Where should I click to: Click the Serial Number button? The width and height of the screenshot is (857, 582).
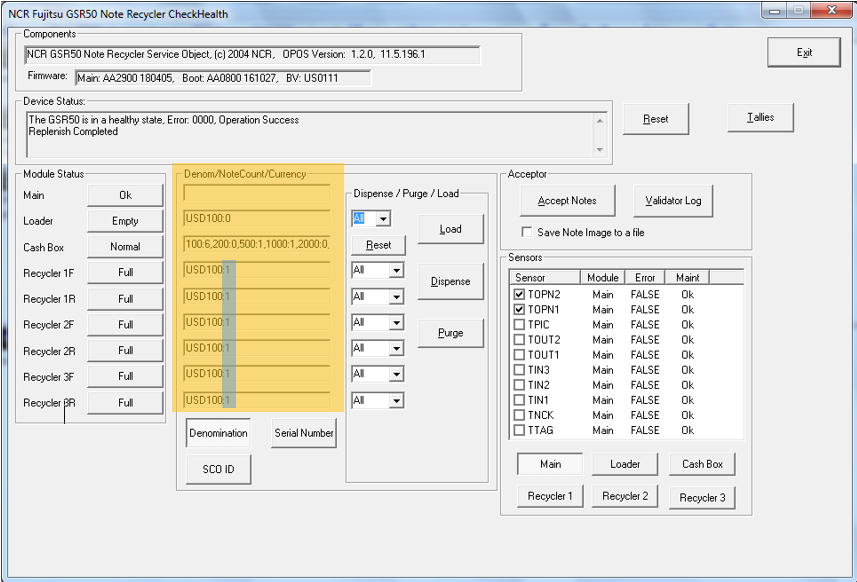[304, 433]
